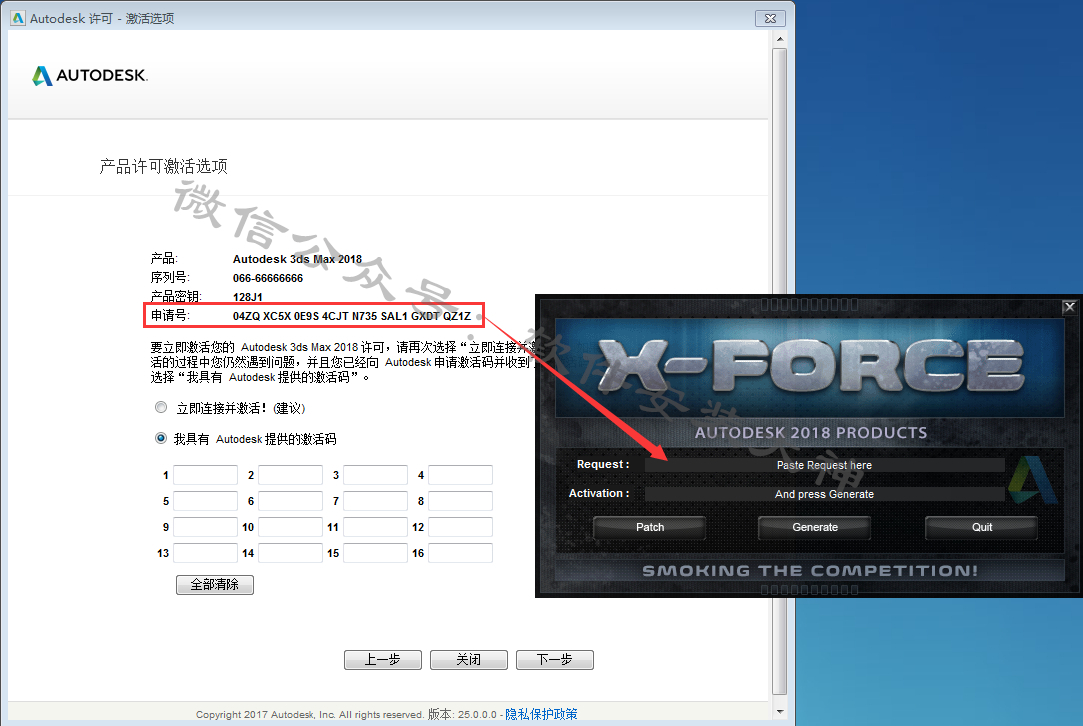Image resolution: width=1083 pixels, height=726 pixels.
Task: Proceed with the 下一步 button
Action: [554, 660]
